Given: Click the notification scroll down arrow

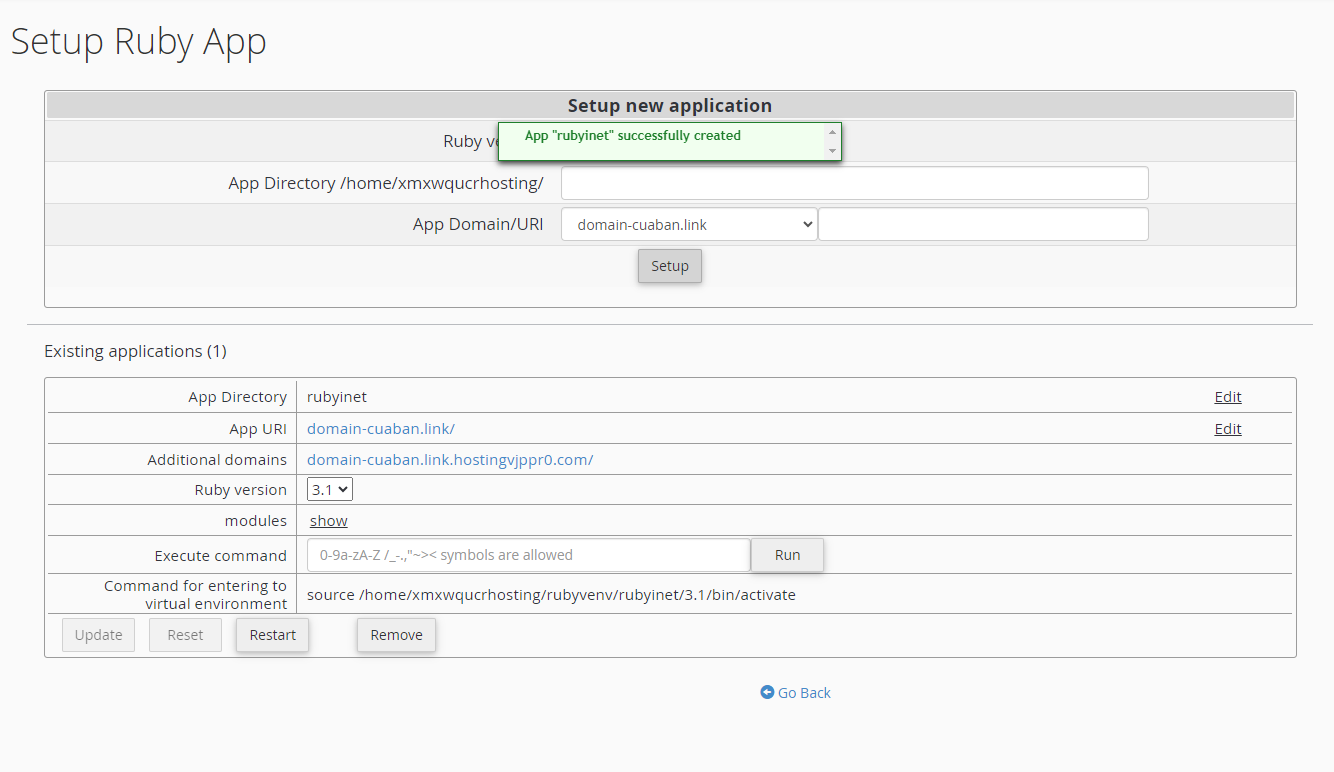Looking at the screenshot, I should point(832,151).
